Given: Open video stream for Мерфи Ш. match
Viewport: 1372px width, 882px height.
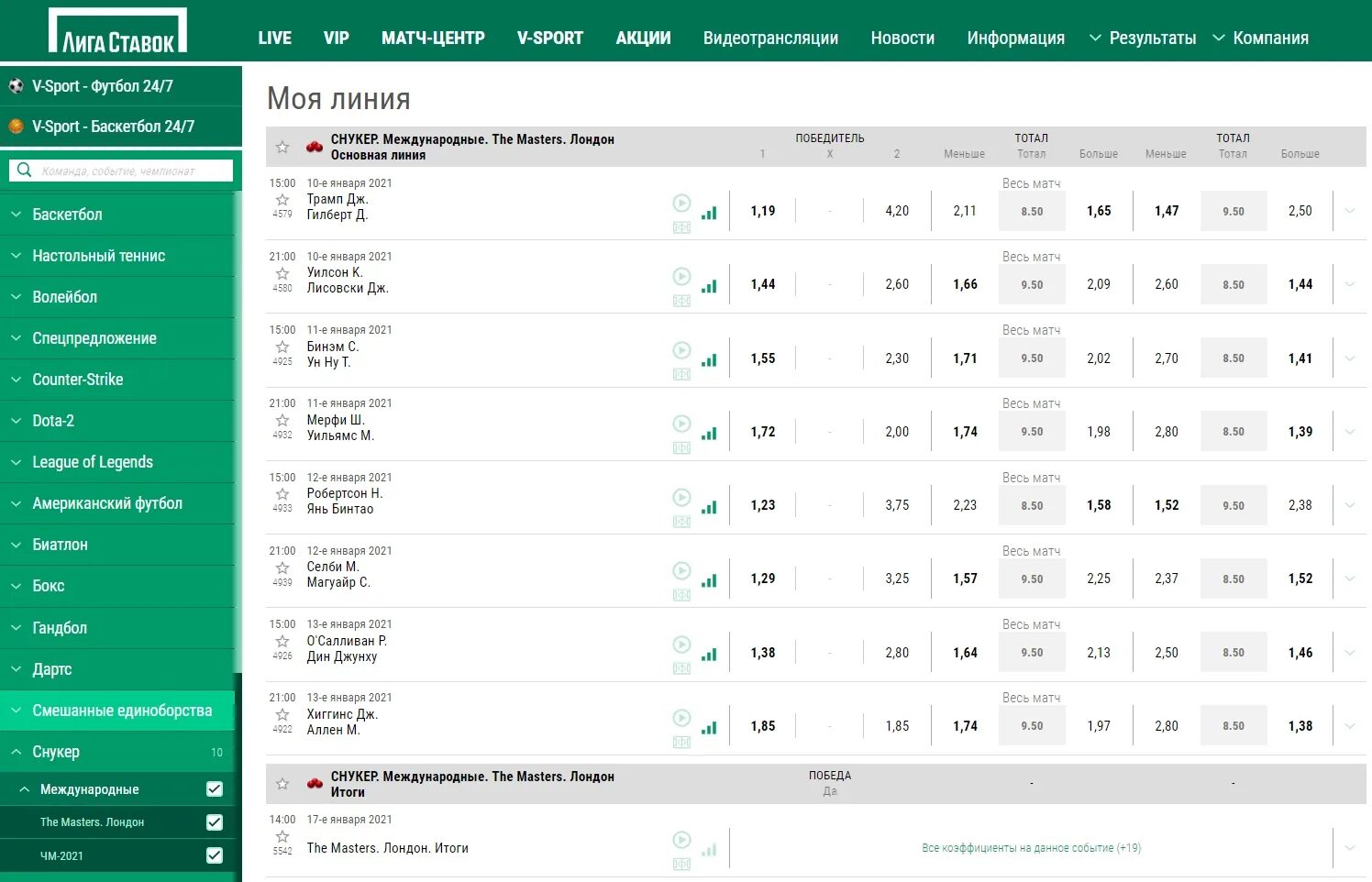Looking at the screenshot, I should click(x=681, y=424).
